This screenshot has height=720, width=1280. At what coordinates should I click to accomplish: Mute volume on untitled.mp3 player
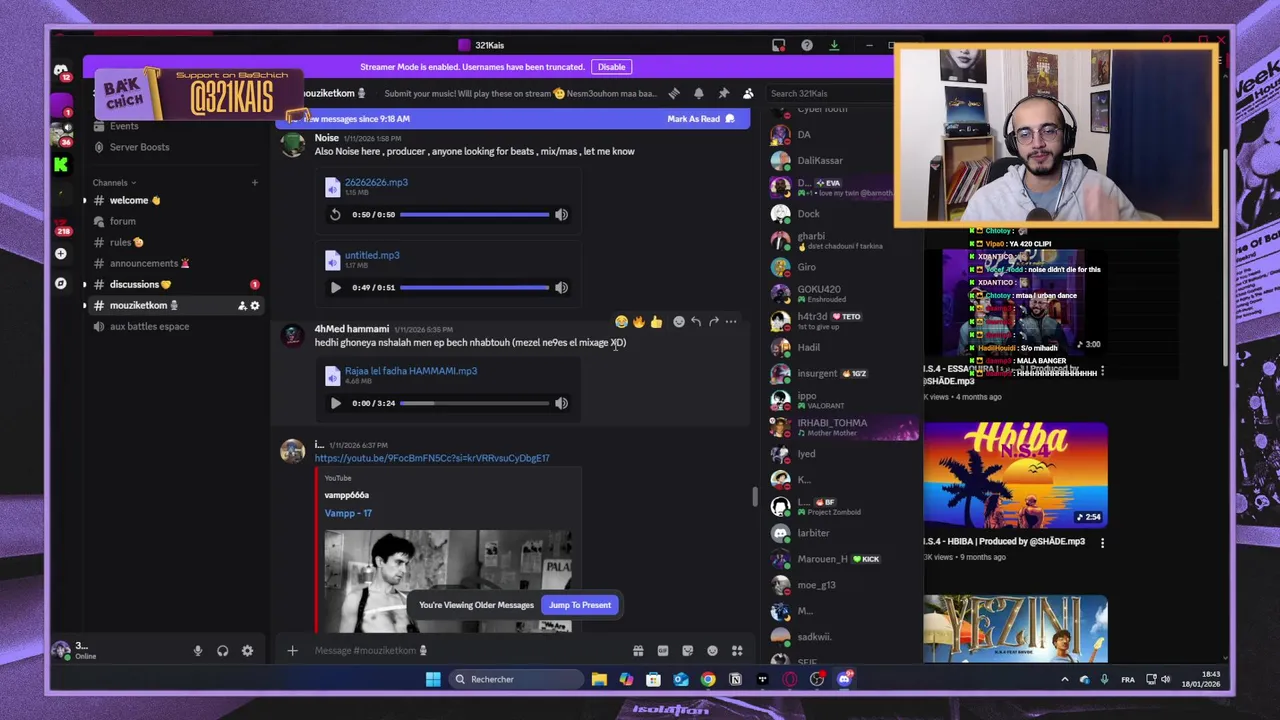[561, 287]
